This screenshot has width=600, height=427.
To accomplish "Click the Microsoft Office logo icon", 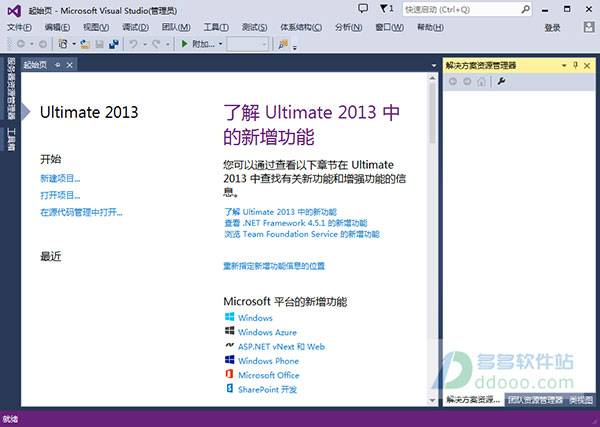I will click(230, 374).
